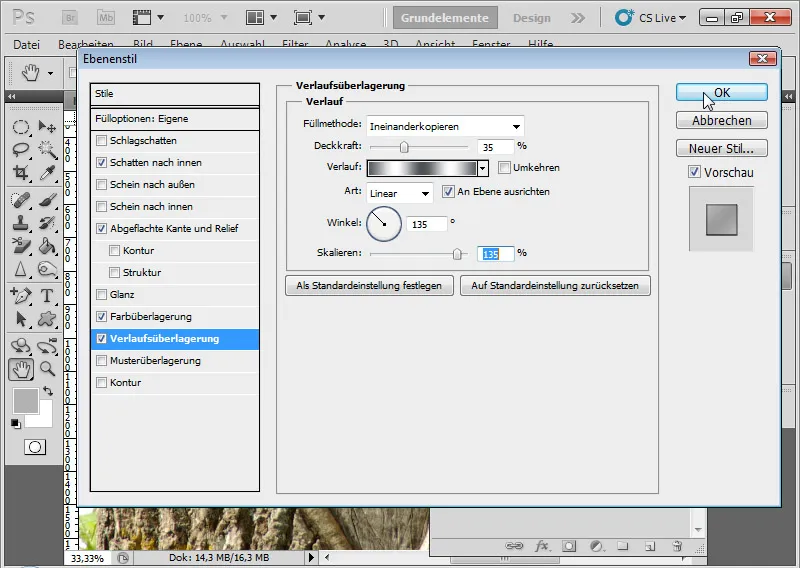This screenshot has height=568, width=800.
Task: Select the Clone Stamp tool
Action: point(20,223)
